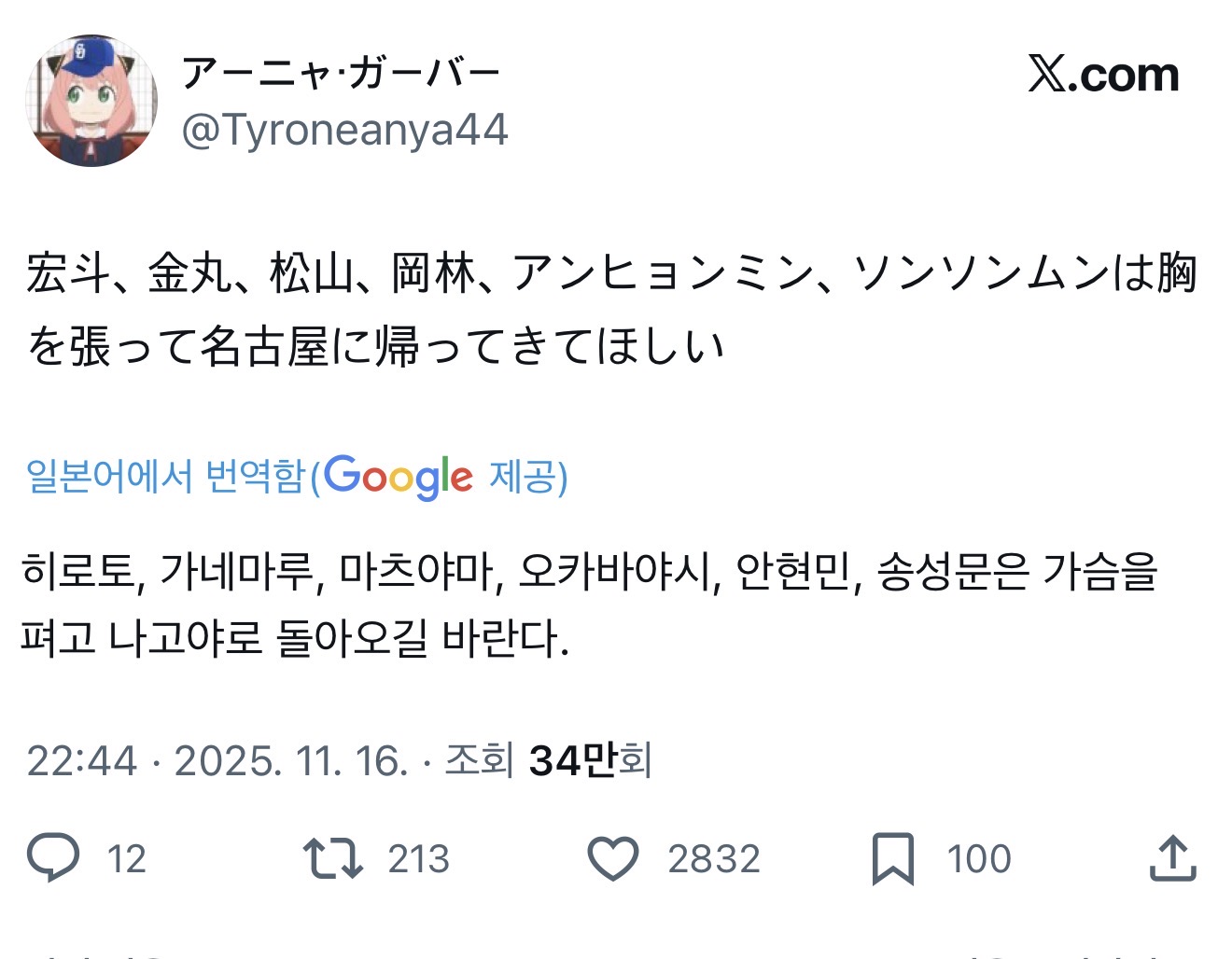
Task: Click the 조회 34만회 view count
Action: pyautogui.click(x=548, y=761)
